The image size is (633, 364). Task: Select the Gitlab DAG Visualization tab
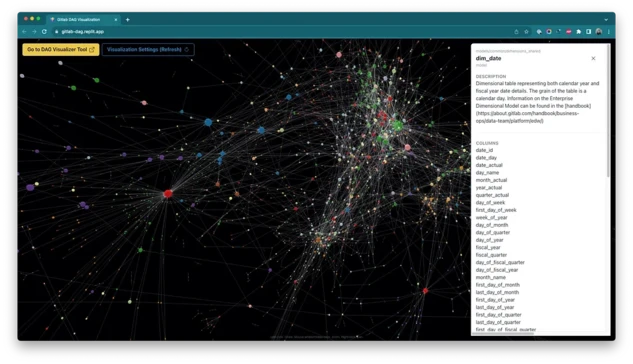pyautogui.click(x=79, y=19)
